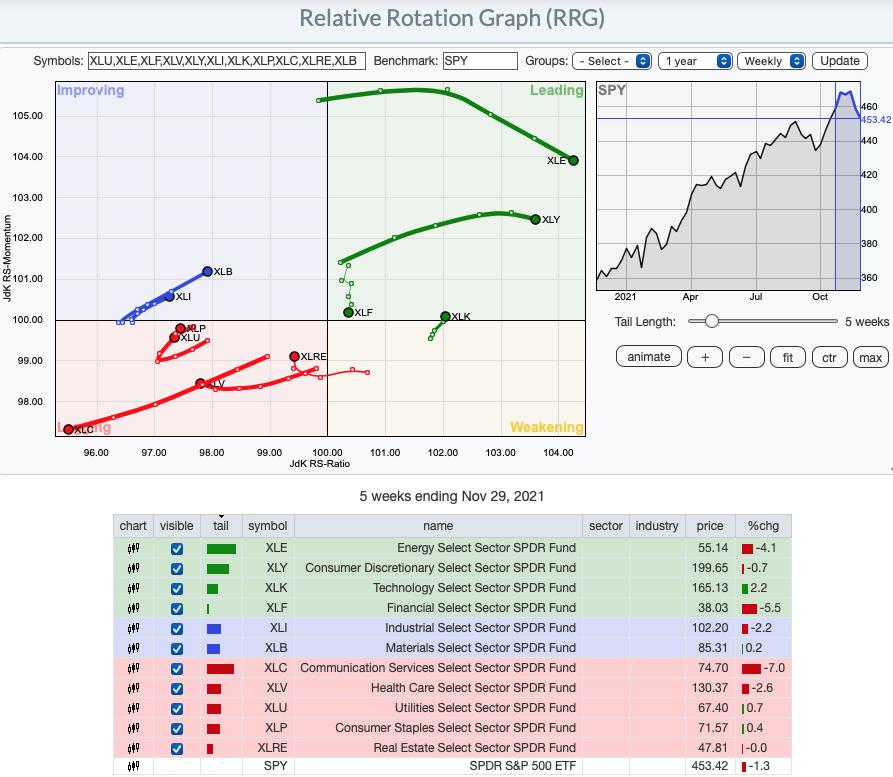The image size is (893, 777).
Task: Click the XLF marker on the graph
Action: (348, 312)
